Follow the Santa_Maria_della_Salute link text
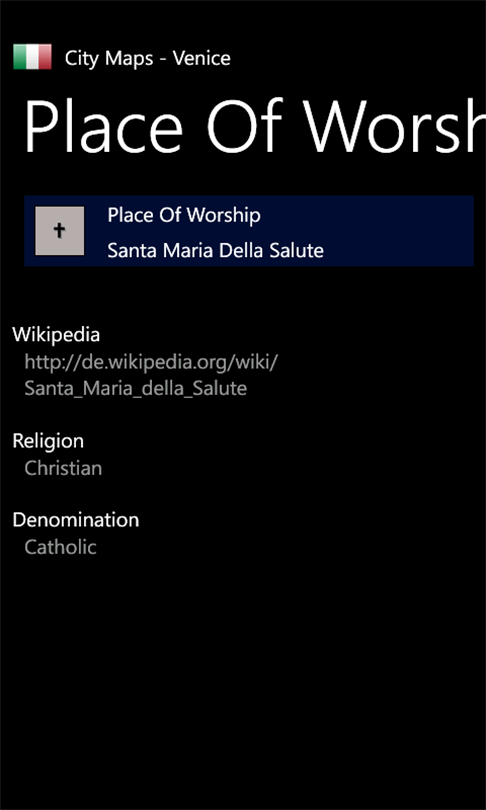Screen dimensions: 486x810 (x=135, y=388)
